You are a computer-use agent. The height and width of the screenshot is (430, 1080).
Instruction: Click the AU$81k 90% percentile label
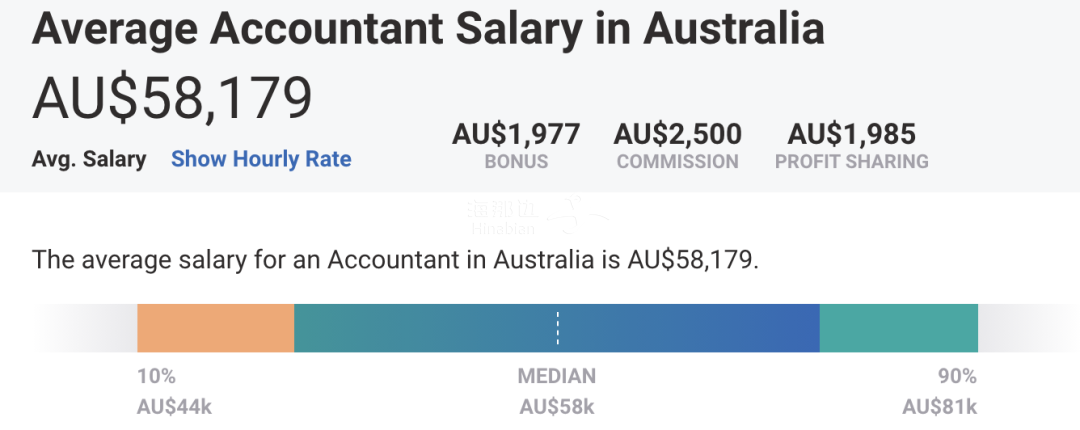[x=939, y=407]
